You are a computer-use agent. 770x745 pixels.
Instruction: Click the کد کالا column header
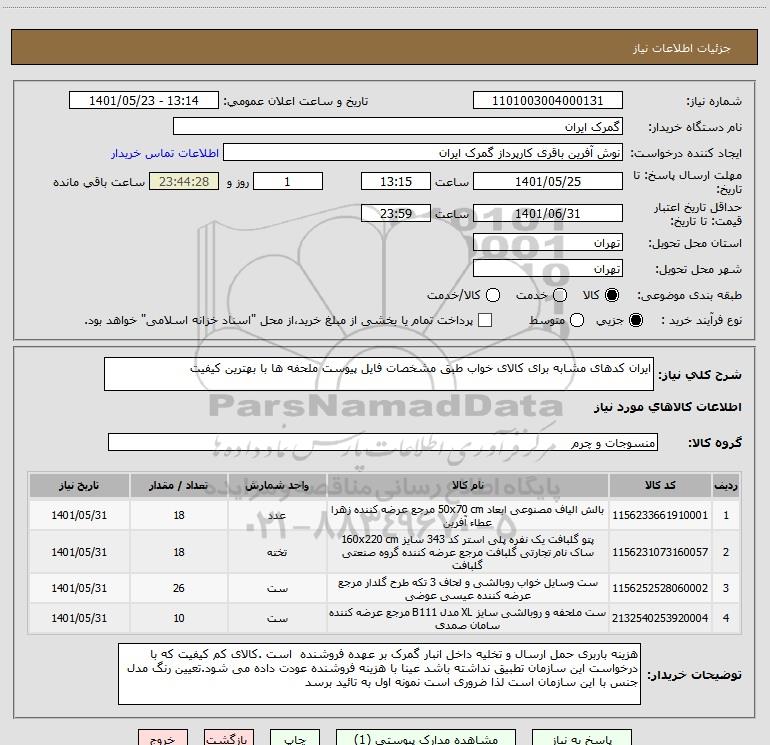(660, 485)
